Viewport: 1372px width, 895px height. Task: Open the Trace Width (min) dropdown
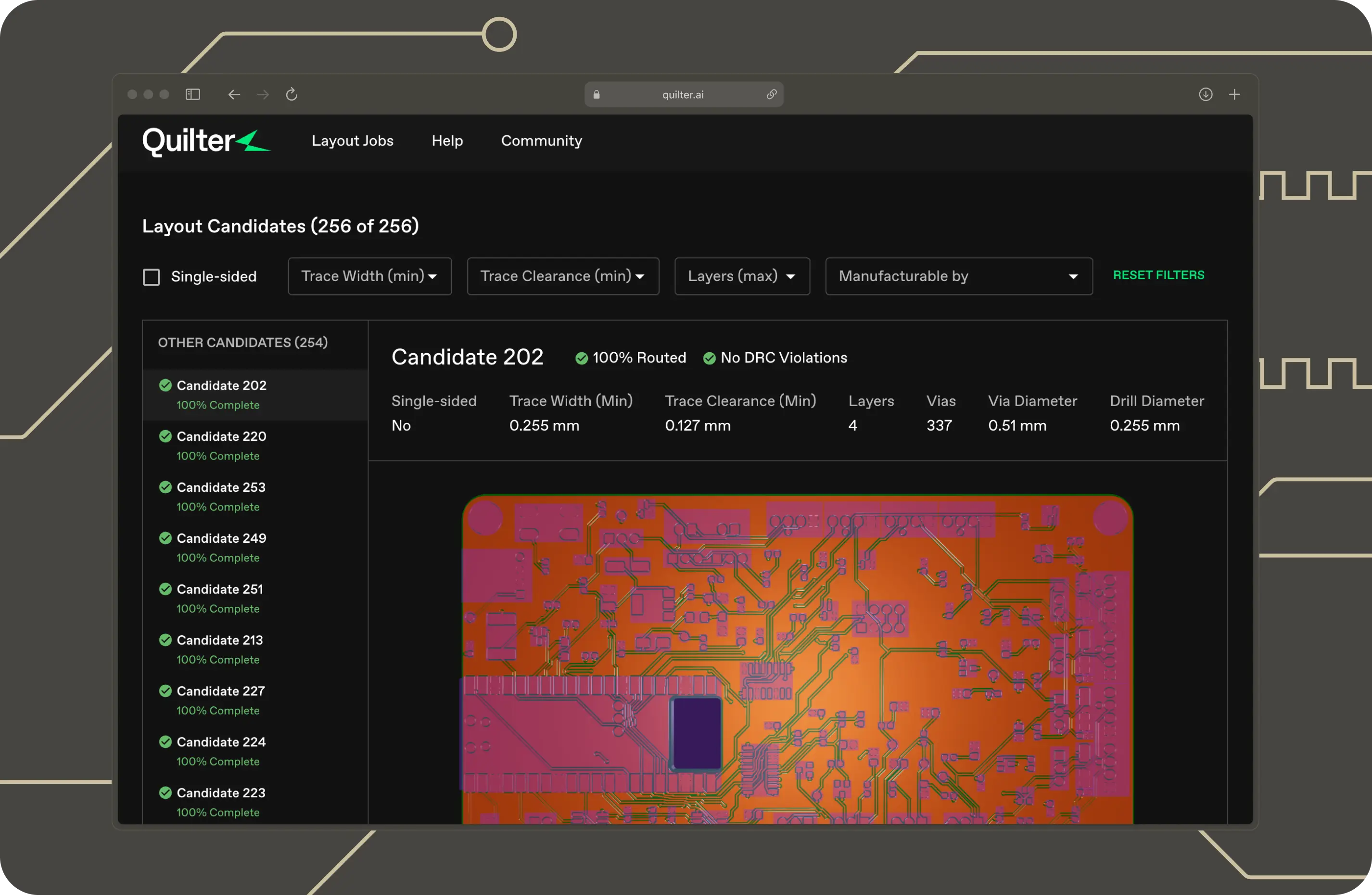point(370,276)
